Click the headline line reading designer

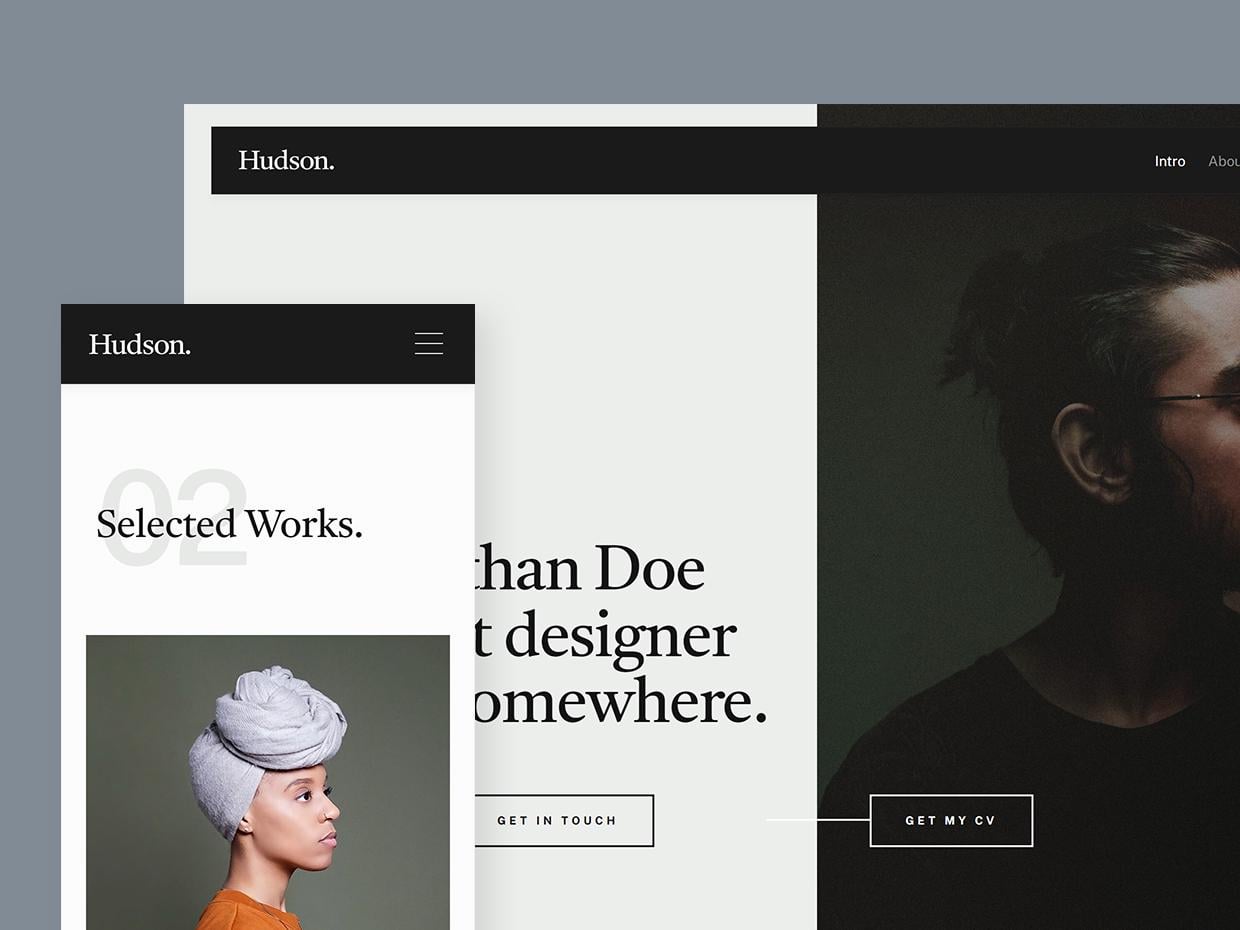(x=606, y=635)
